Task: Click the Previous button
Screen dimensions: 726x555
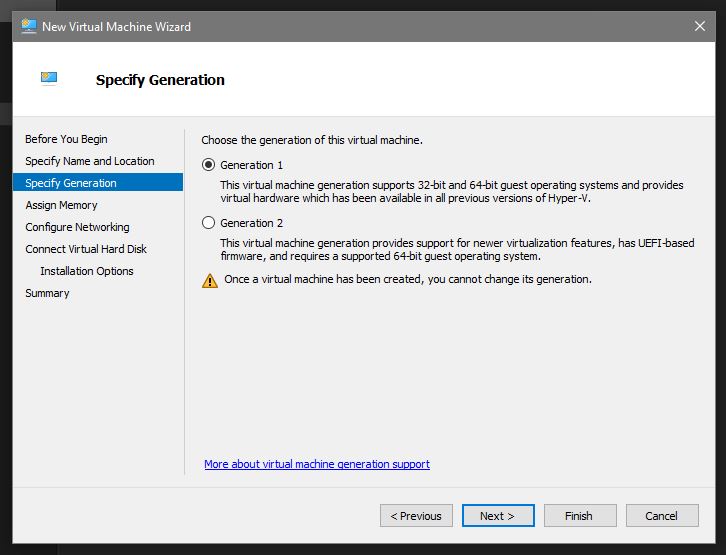Action: click(x=416, y=516)
